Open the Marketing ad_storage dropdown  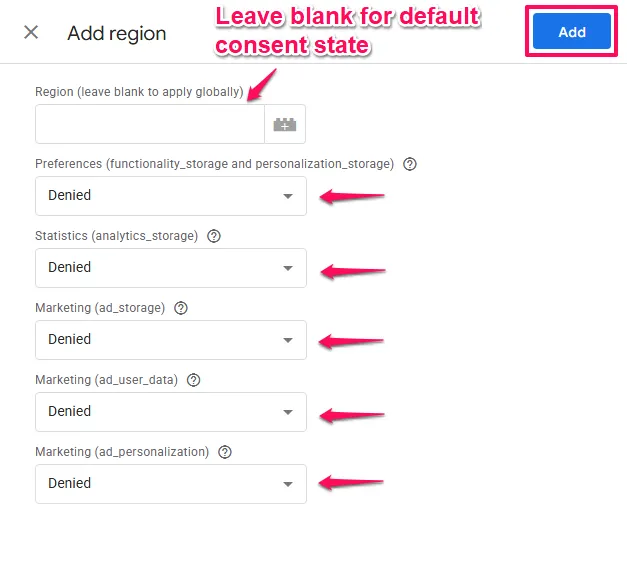171,340
